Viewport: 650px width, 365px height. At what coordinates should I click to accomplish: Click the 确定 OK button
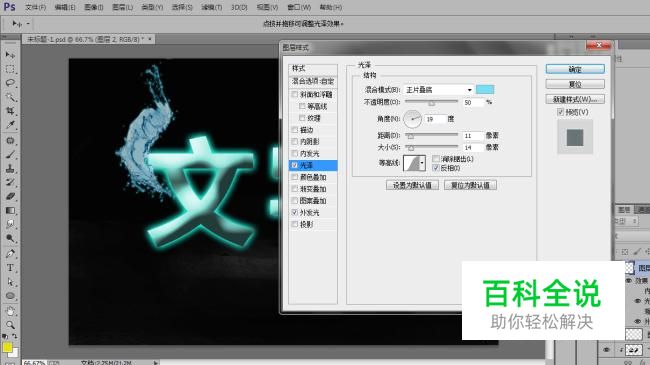[575, 69]
